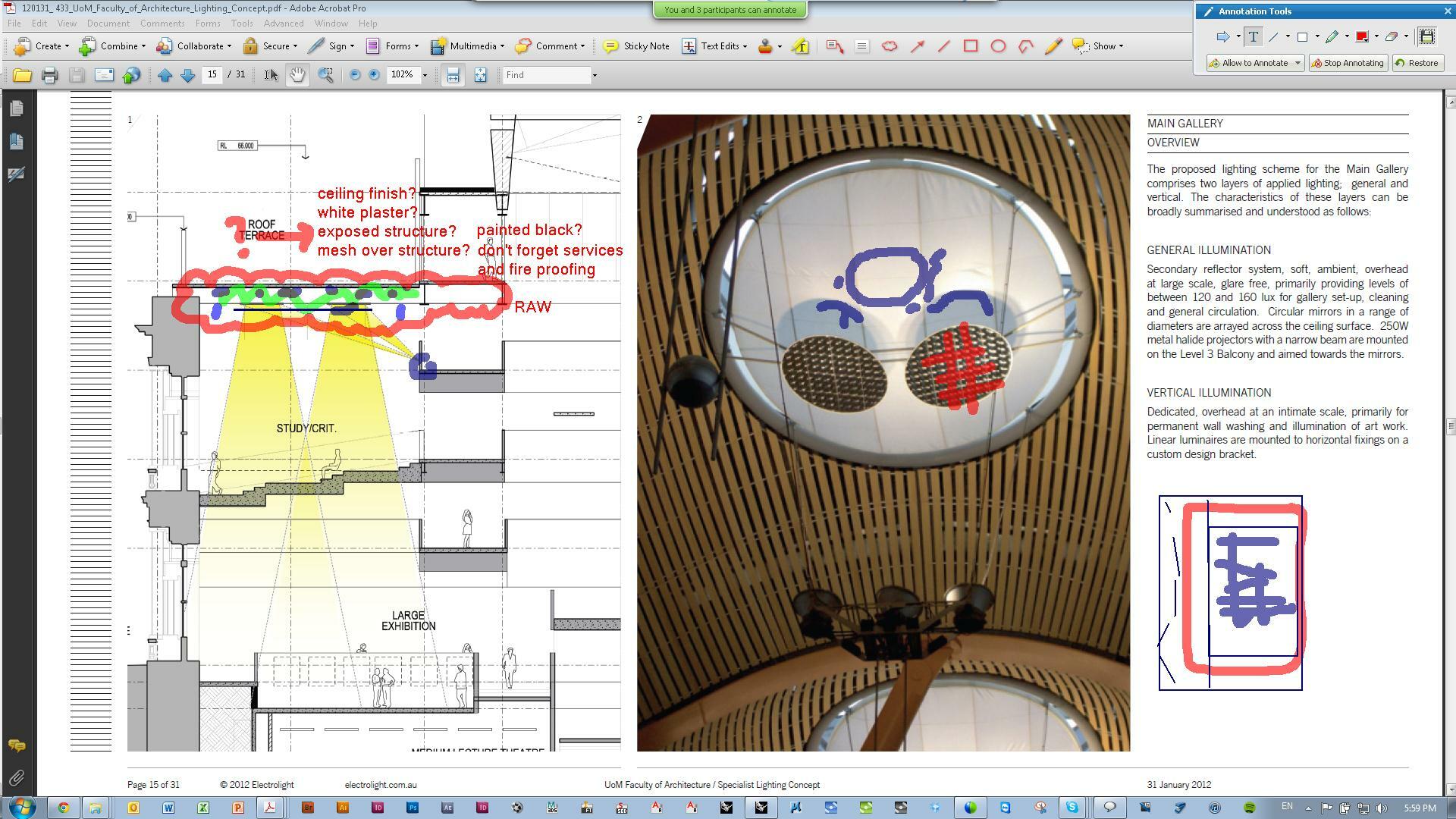1456x819 pixels.
Task: Click the upload to web globe icon
Action: [131, 75]
